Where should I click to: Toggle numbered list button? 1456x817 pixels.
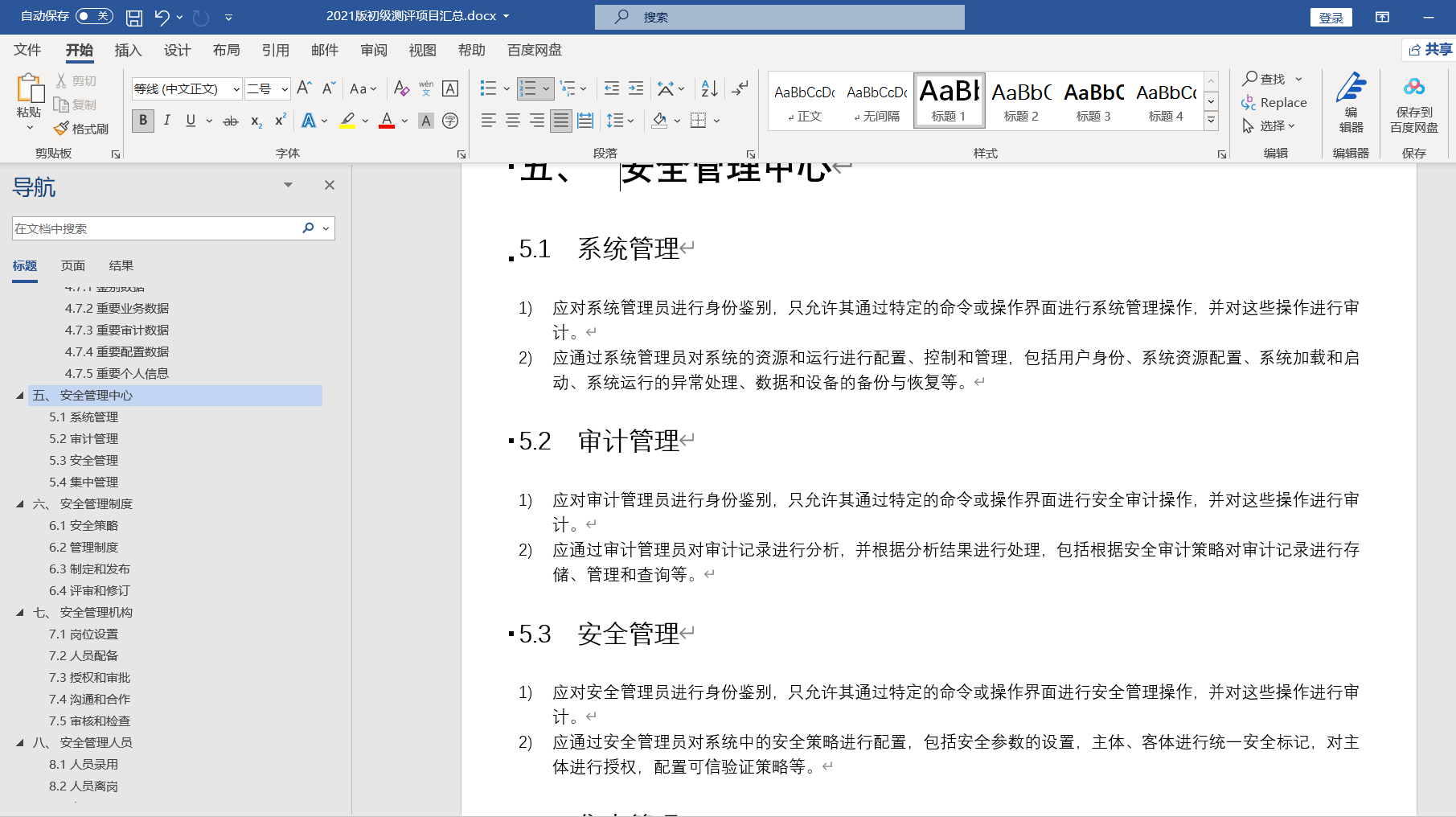tap(527, 88)
